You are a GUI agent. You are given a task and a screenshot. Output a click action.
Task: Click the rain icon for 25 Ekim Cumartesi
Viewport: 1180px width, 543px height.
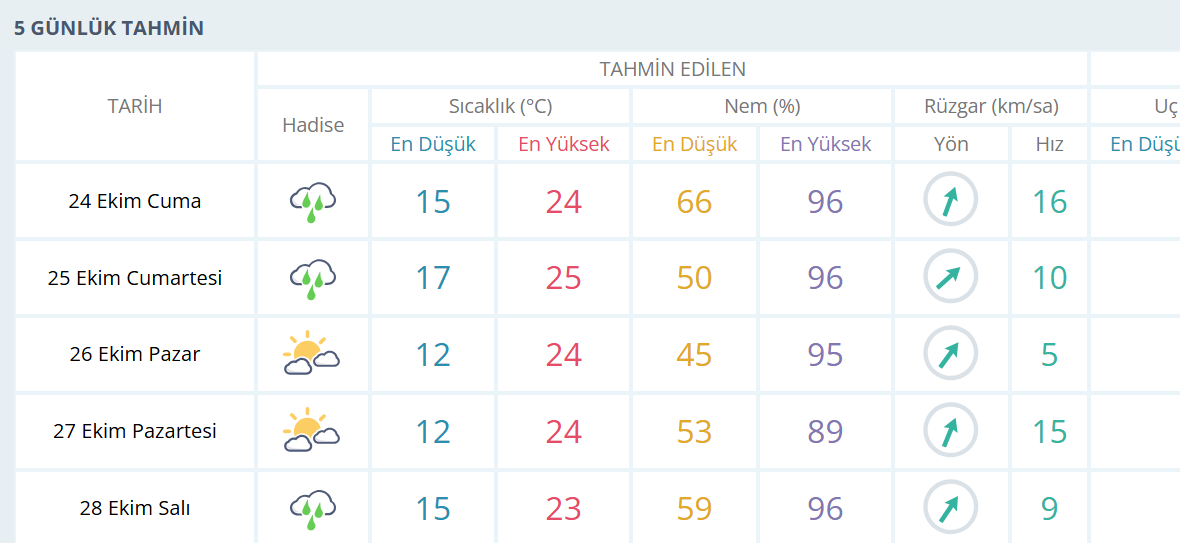[x=312, y=278]
